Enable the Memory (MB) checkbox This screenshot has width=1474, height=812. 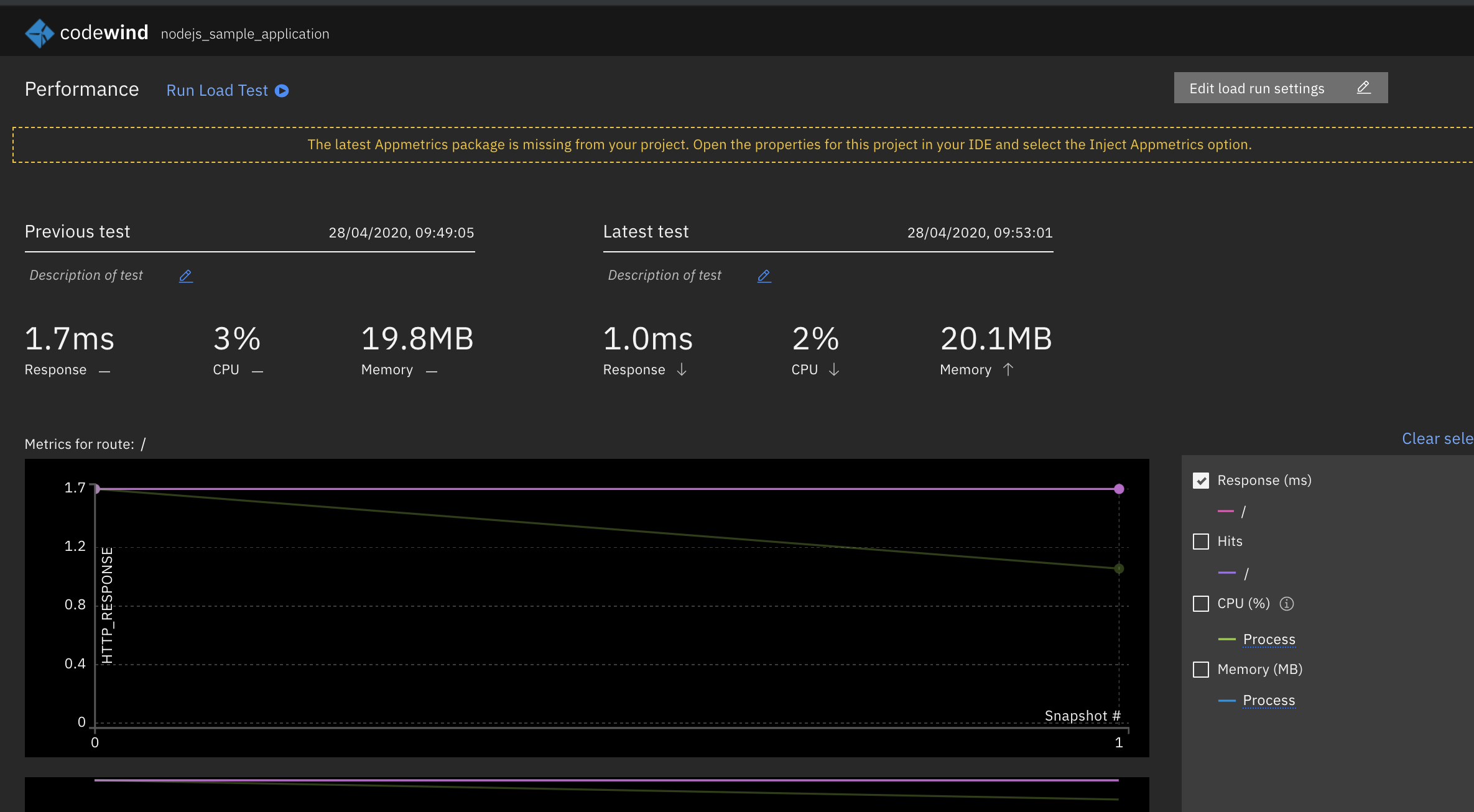1201,670
